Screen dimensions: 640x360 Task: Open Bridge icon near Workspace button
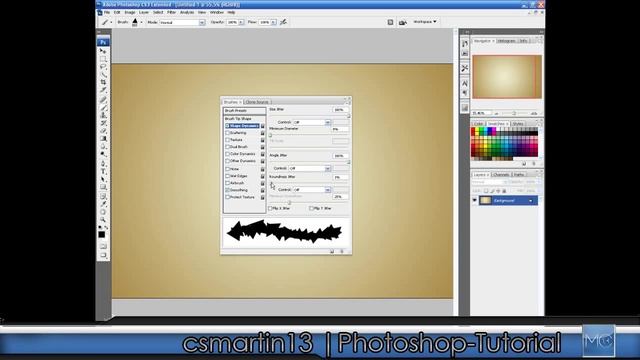tap(402, 22)
